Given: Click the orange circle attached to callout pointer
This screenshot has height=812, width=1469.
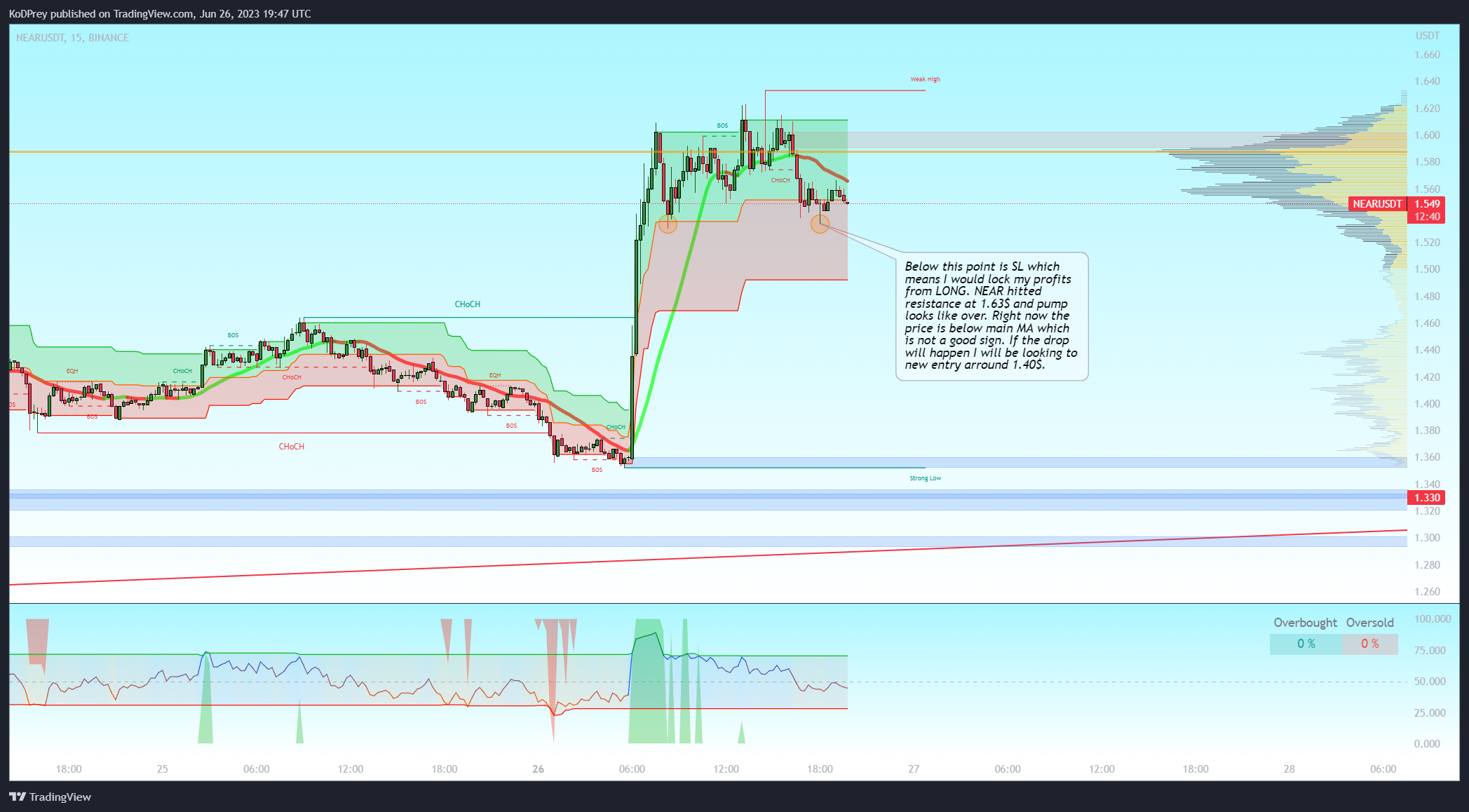Looking at the screenshot, I should click(820, 224).
